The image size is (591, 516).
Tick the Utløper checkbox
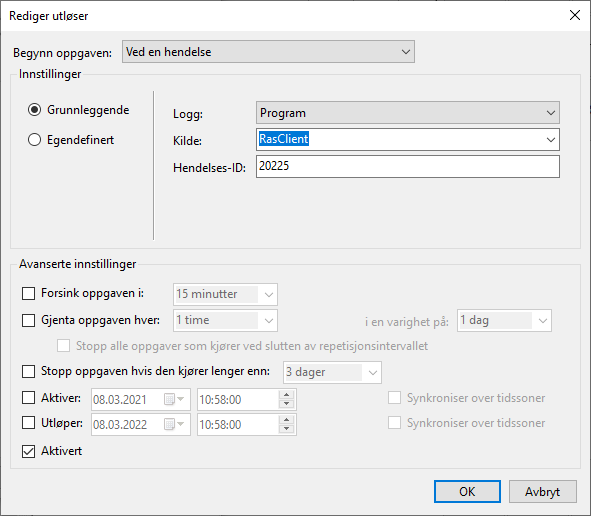(x=28, y=423)
